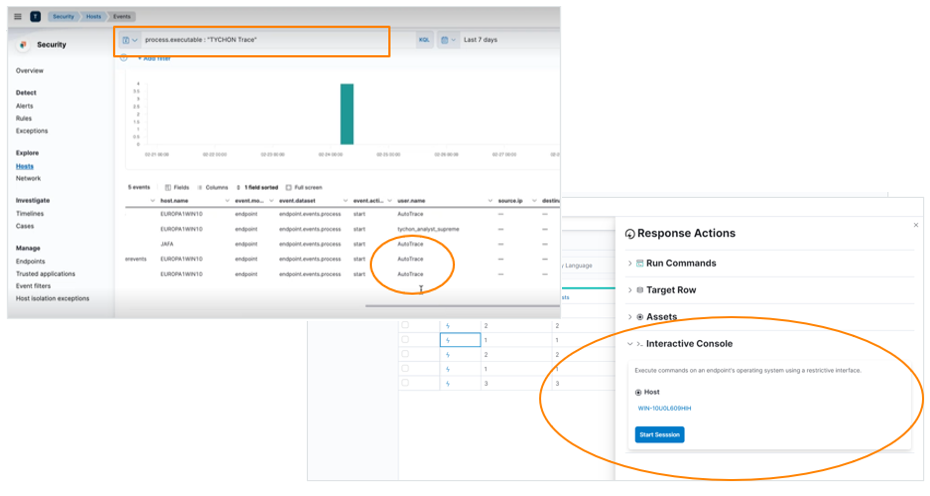930x496 pixels.
Task: Click the Response Actions header icon
Action: point(630,234)
